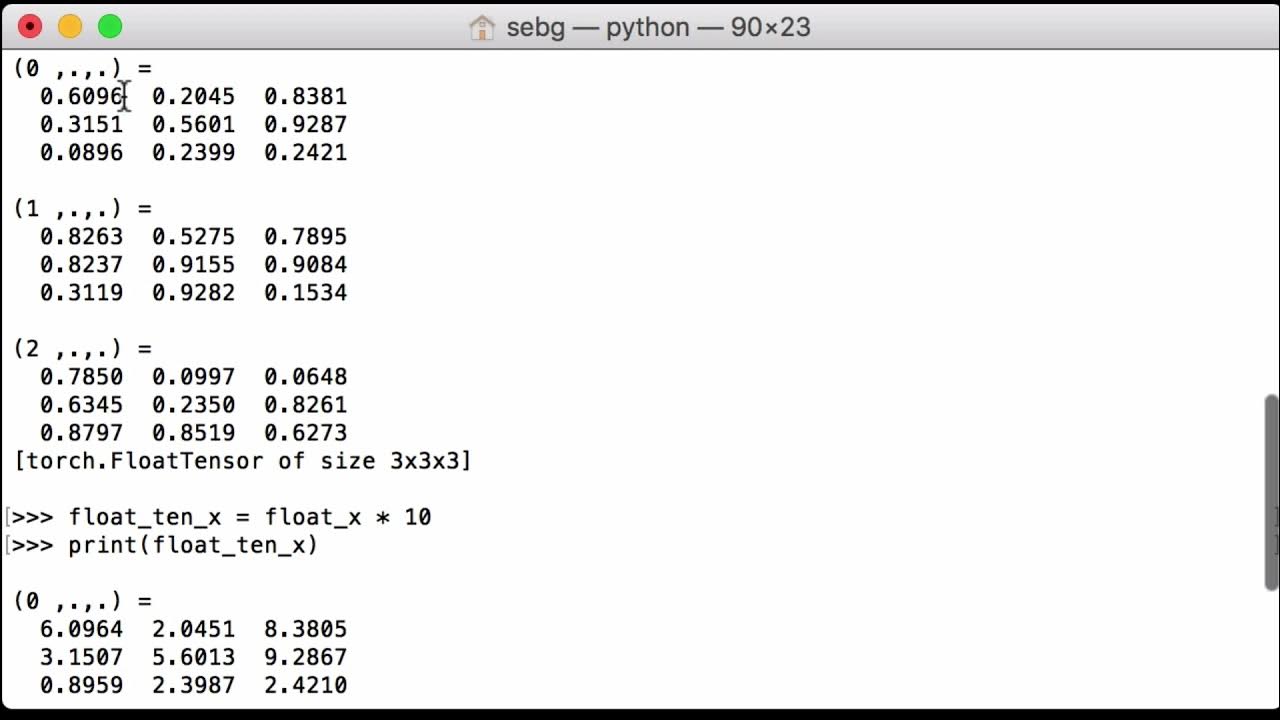Image resolution: width=1280 pixels, height=720 pixels.
Task: Click the green zoom window button
Action: [110, 26]
